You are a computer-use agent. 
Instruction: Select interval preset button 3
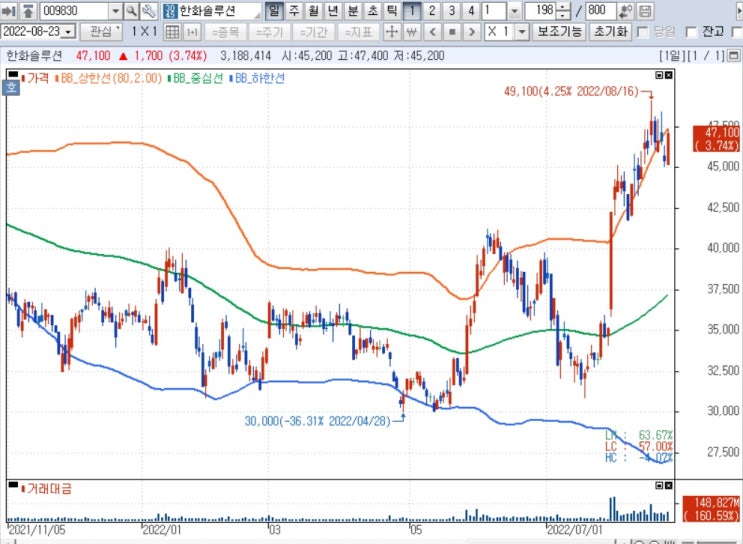click(452, 10)
